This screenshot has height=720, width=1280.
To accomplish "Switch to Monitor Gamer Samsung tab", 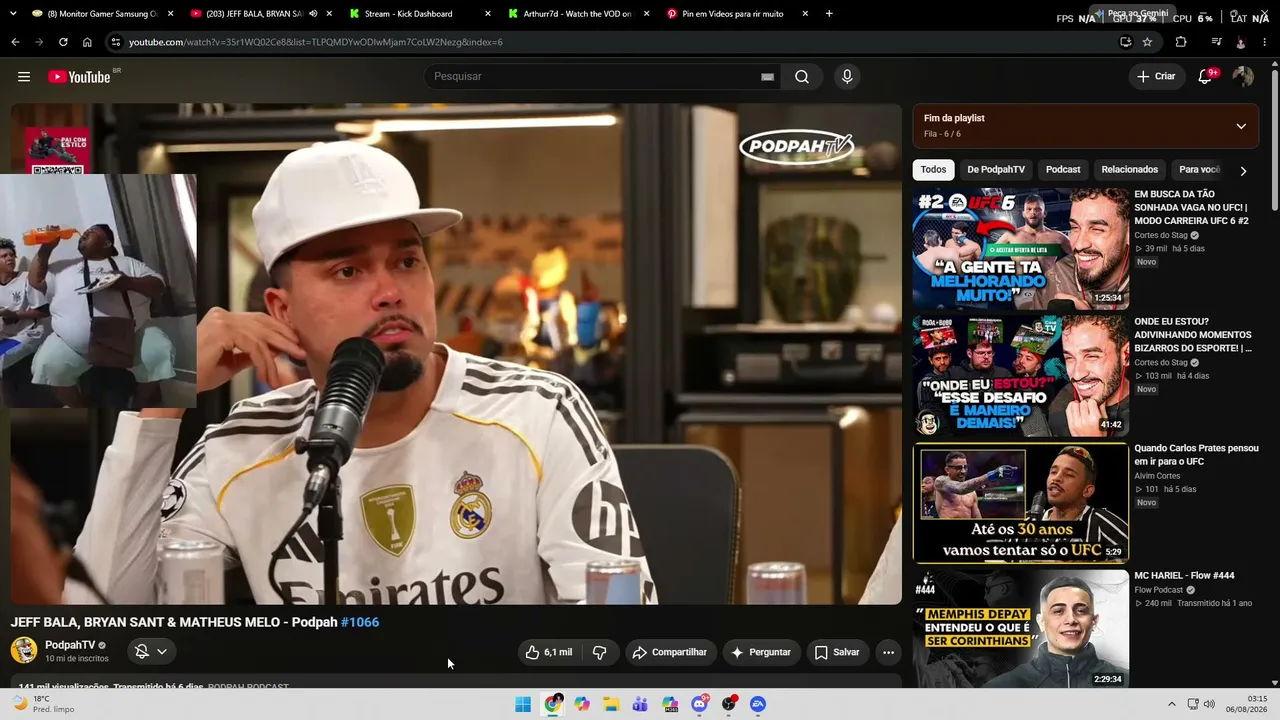I will (102, 14).
